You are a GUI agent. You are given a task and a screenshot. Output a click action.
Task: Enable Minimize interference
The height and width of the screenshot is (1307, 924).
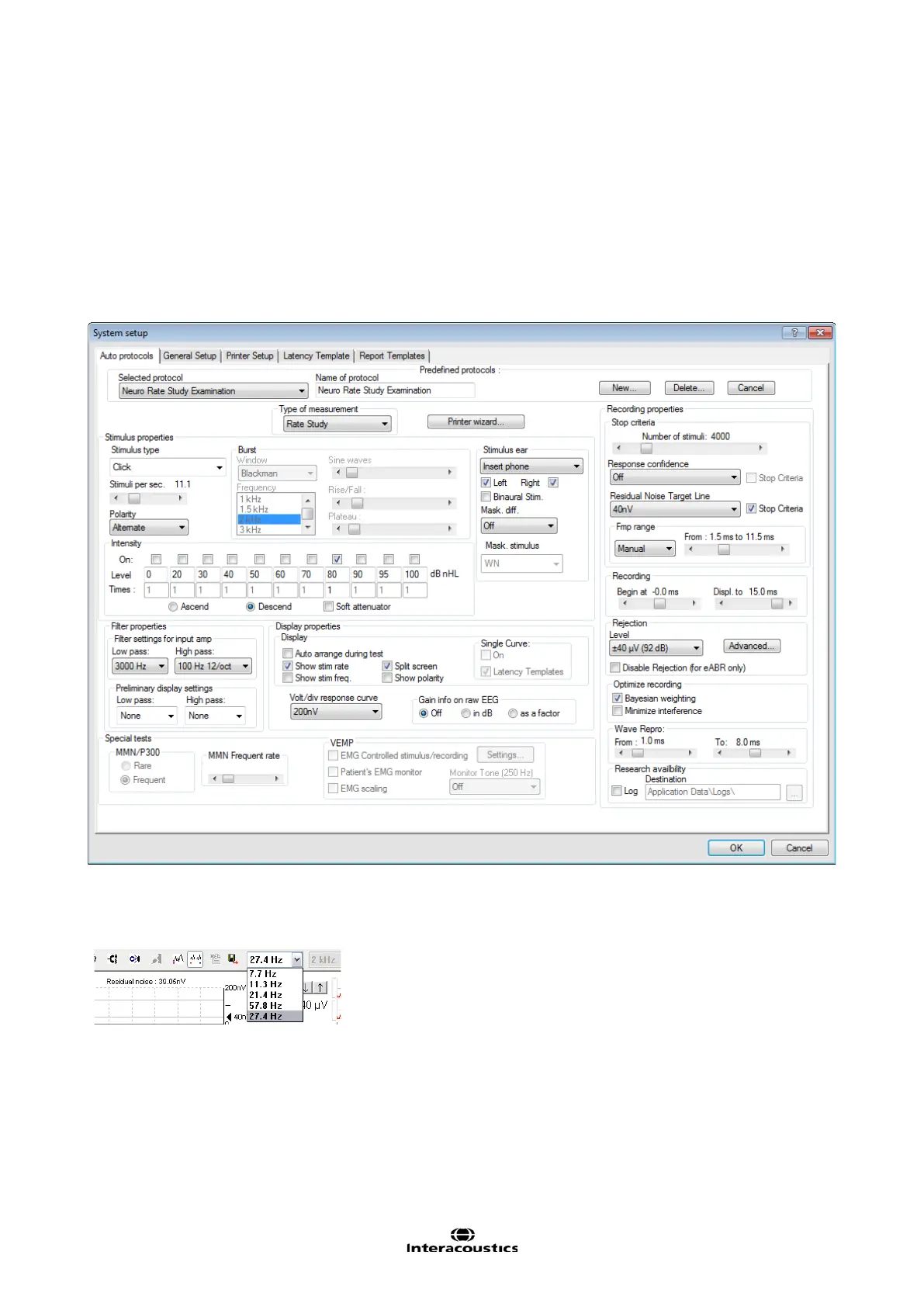click(617, 711)
